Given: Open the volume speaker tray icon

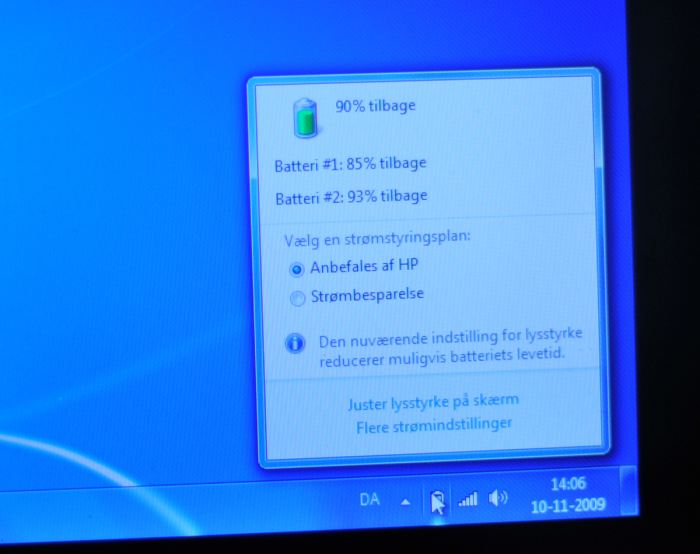Looking at the screenshot, I should (498, 497).
